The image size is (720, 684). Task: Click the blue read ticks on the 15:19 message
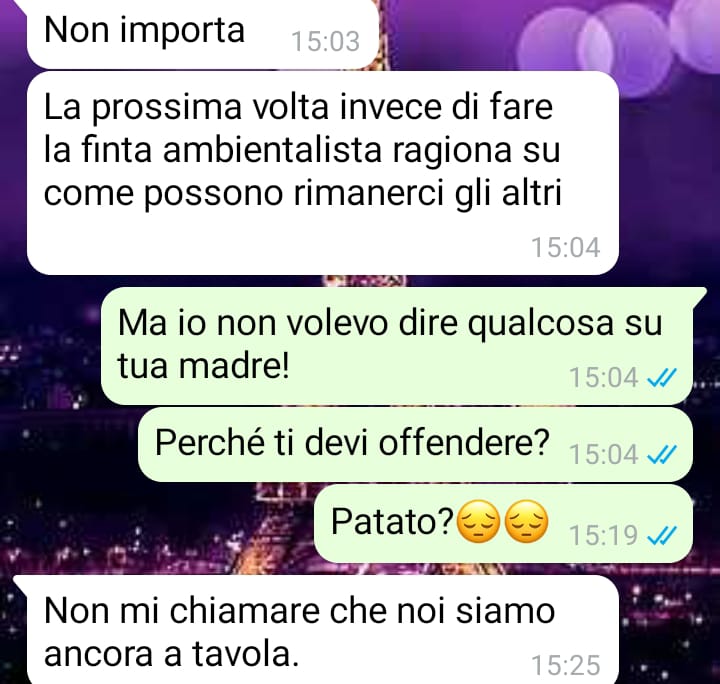(x=661, y=535)
